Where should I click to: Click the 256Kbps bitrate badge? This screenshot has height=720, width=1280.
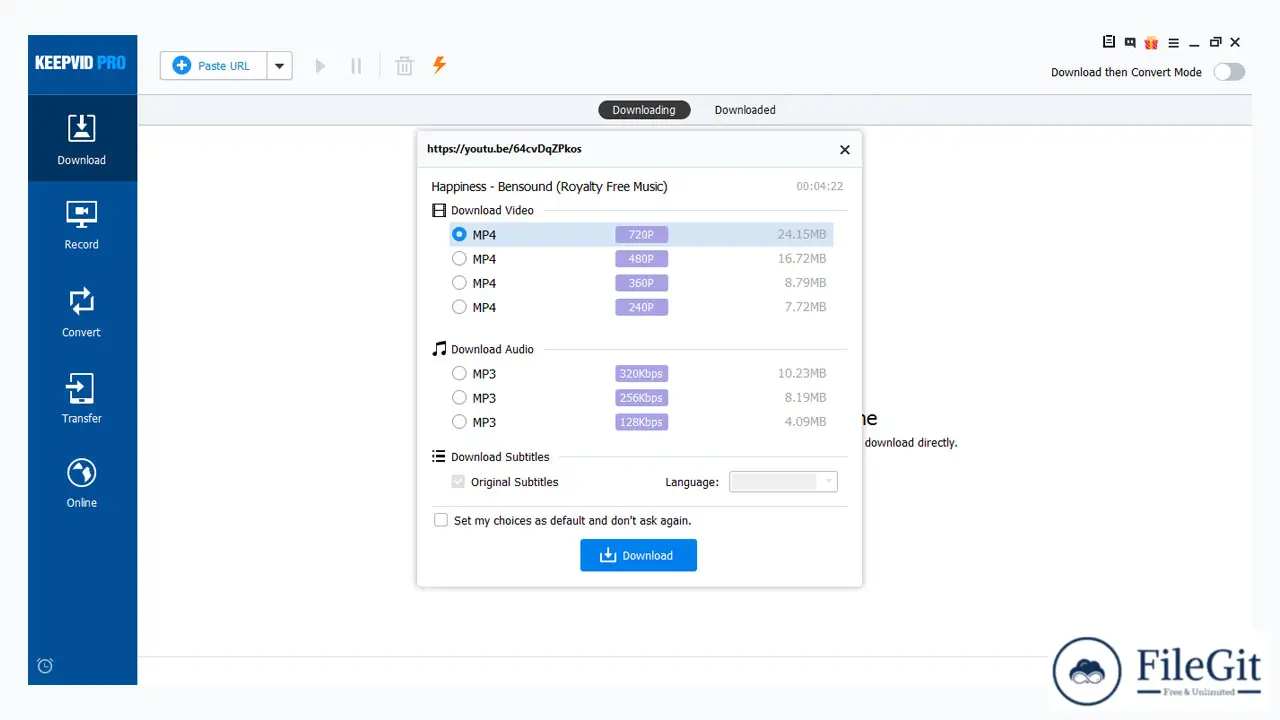(641, 398)
